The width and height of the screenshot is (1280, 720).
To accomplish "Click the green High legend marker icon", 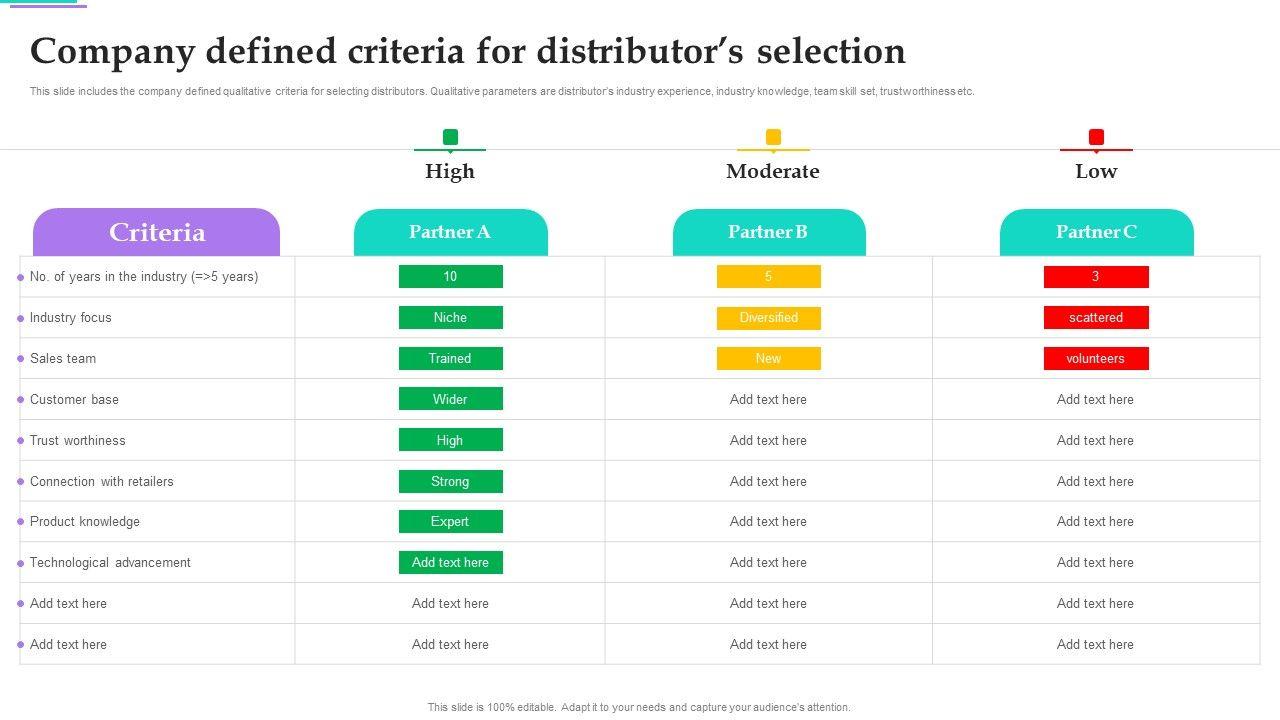I will [x=450, y=137].
